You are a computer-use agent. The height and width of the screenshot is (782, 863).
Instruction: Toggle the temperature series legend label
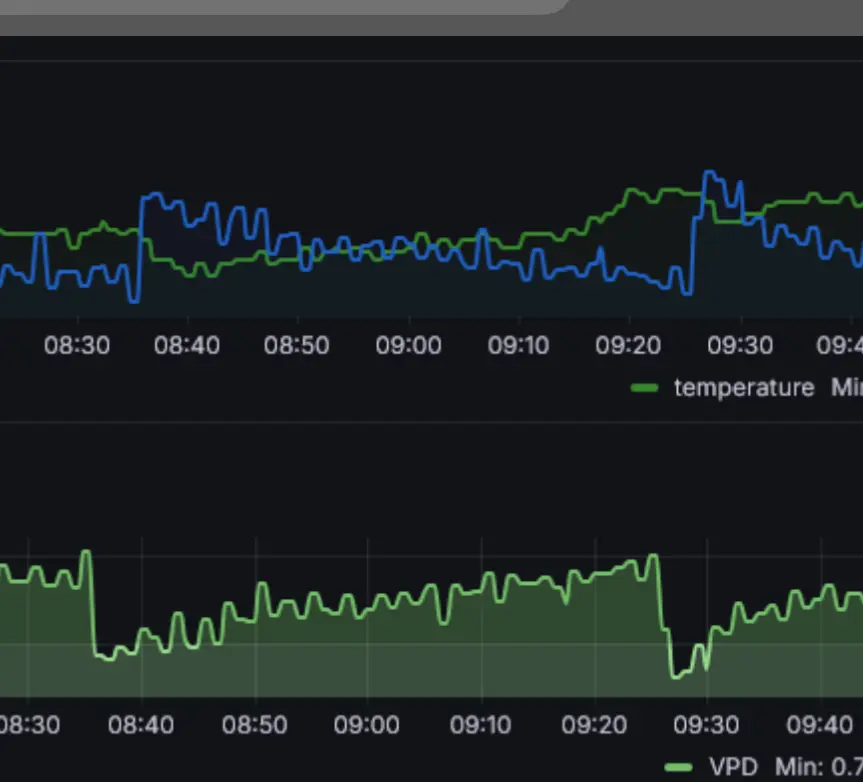click(743, 388)
